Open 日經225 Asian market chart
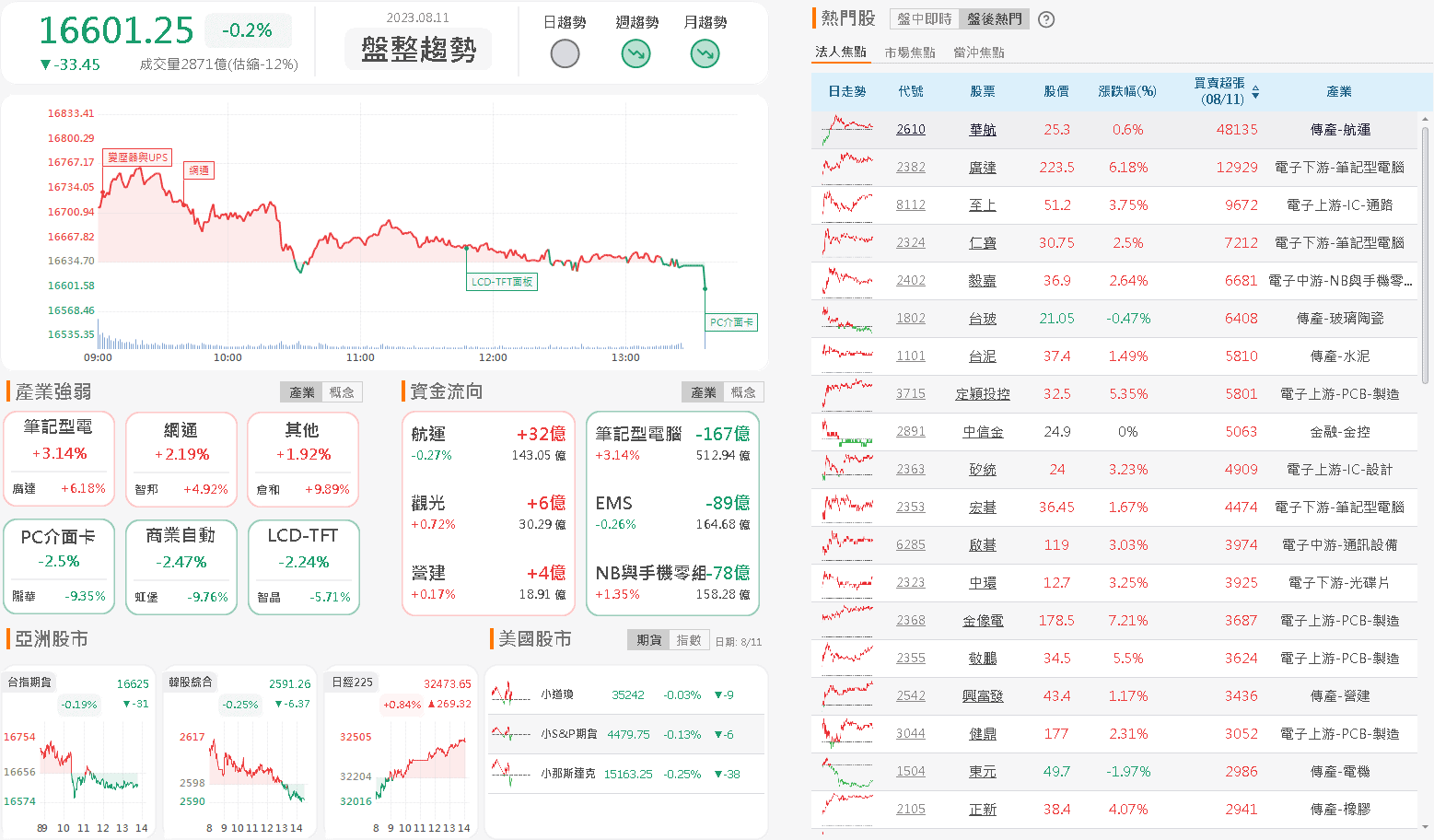Screen dimensions: 1434x840 click(402, 751)
